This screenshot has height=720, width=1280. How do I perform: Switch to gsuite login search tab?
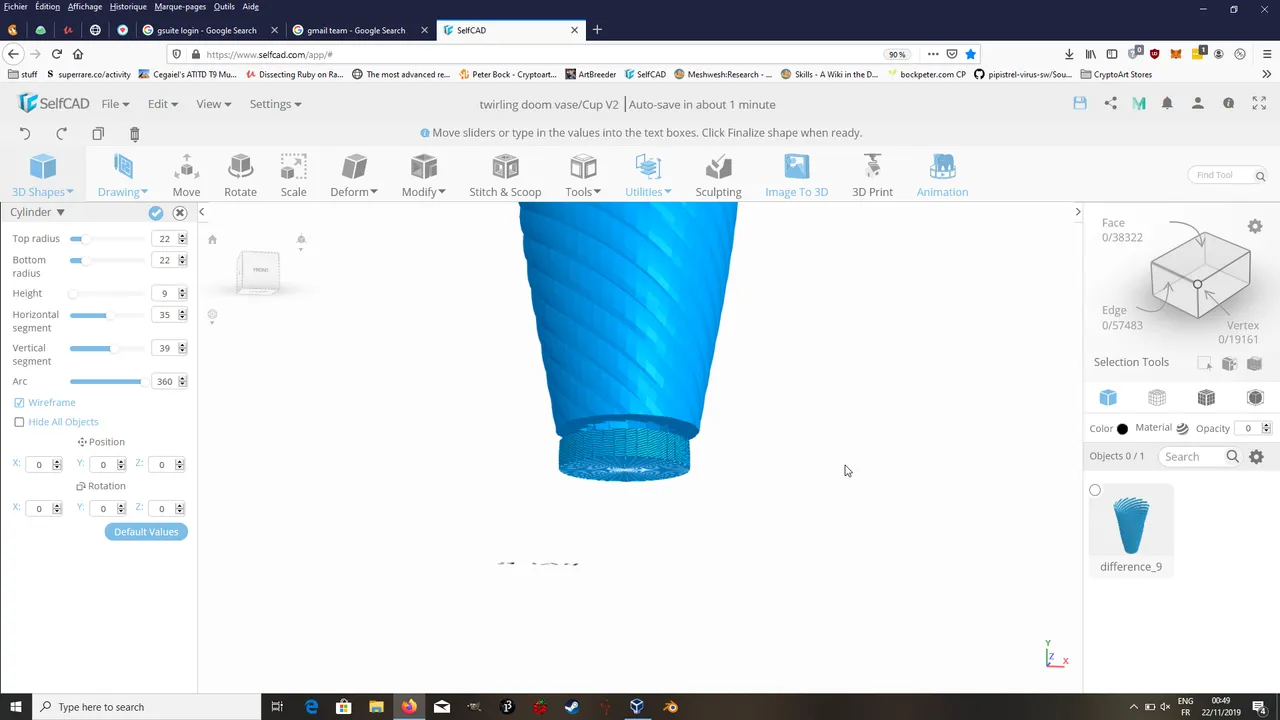206,30
